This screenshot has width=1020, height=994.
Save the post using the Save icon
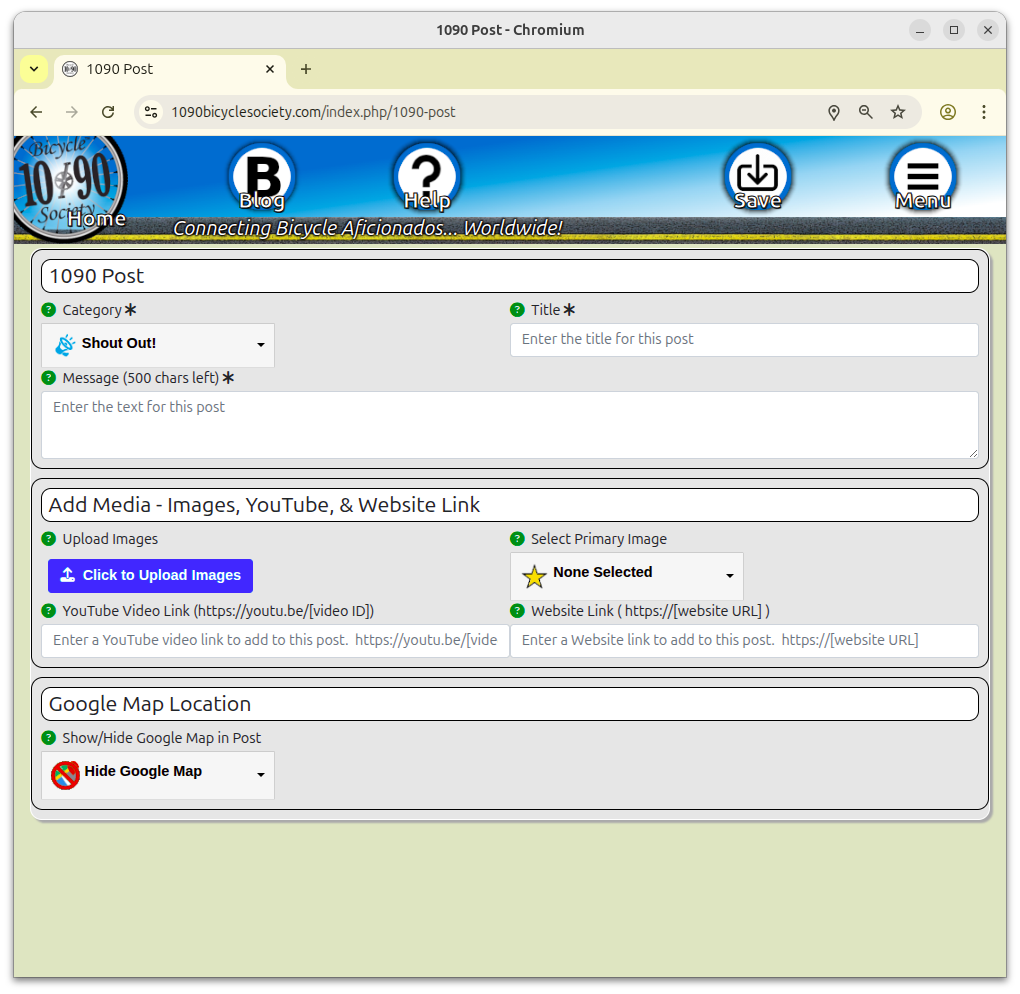757,176
